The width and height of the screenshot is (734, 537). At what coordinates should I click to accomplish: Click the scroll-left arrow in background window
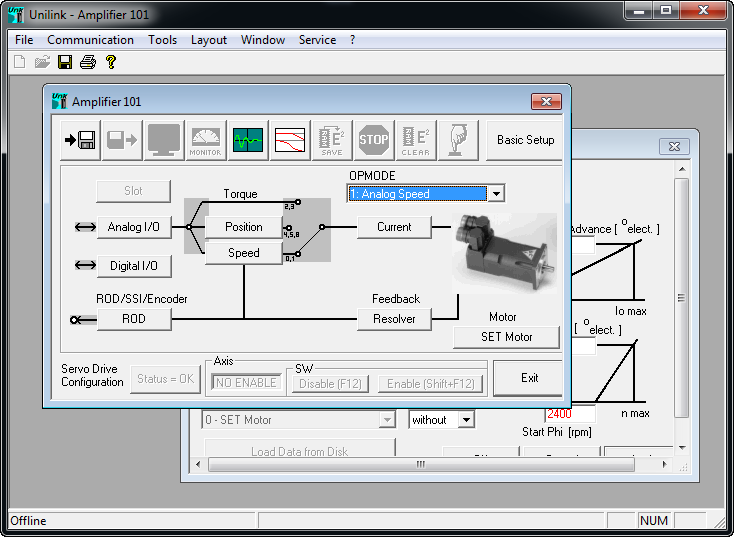coord(198,464)
